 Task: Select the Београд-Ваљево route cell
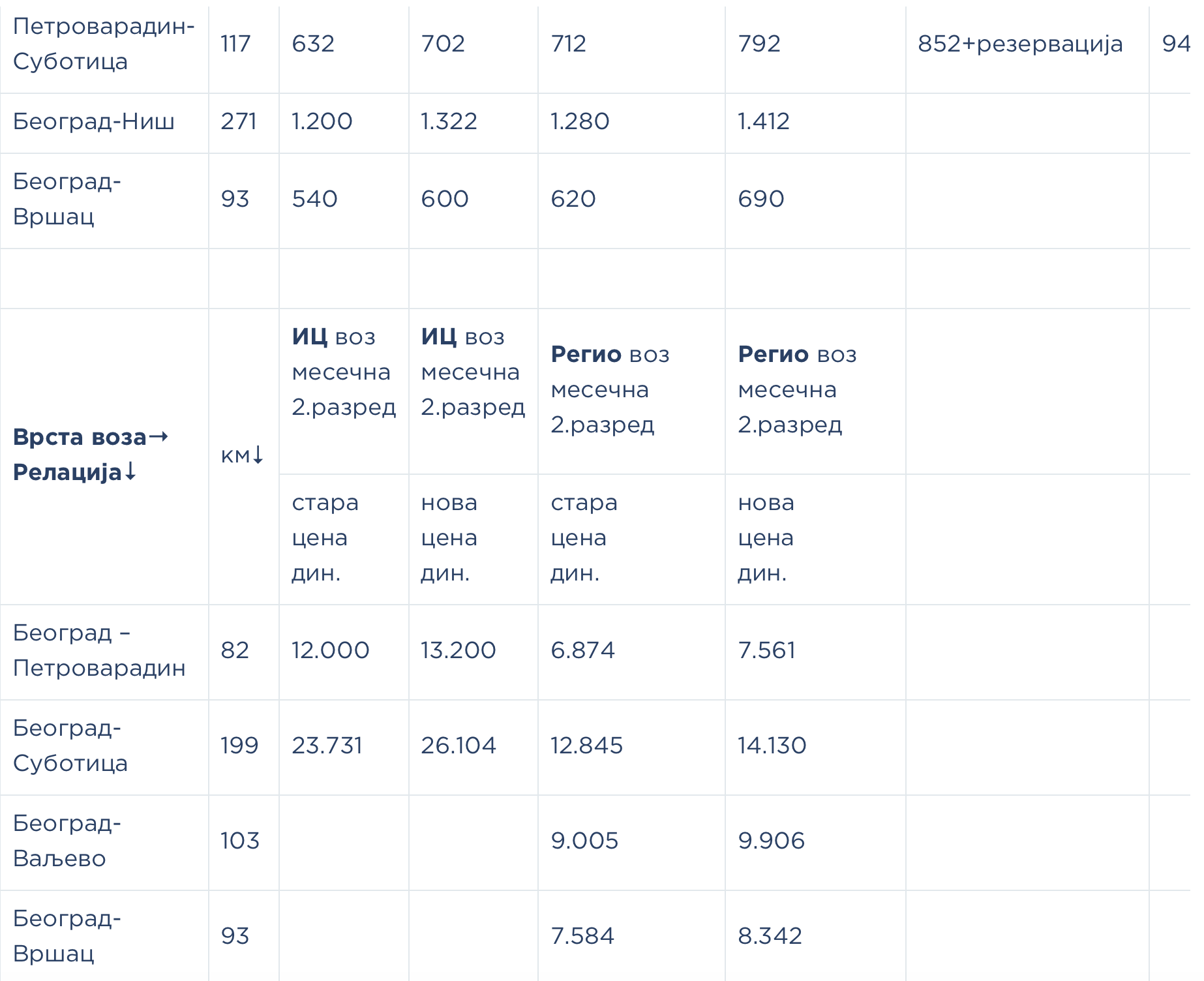pos(104,842)
